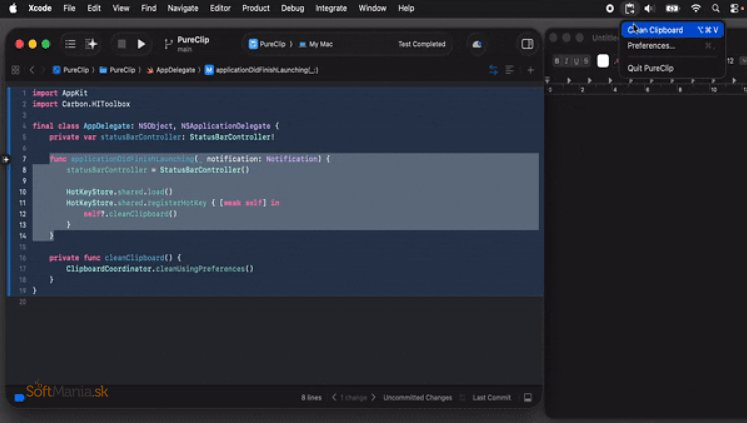Click the Xcode Cloud status icon

point(476,44)
